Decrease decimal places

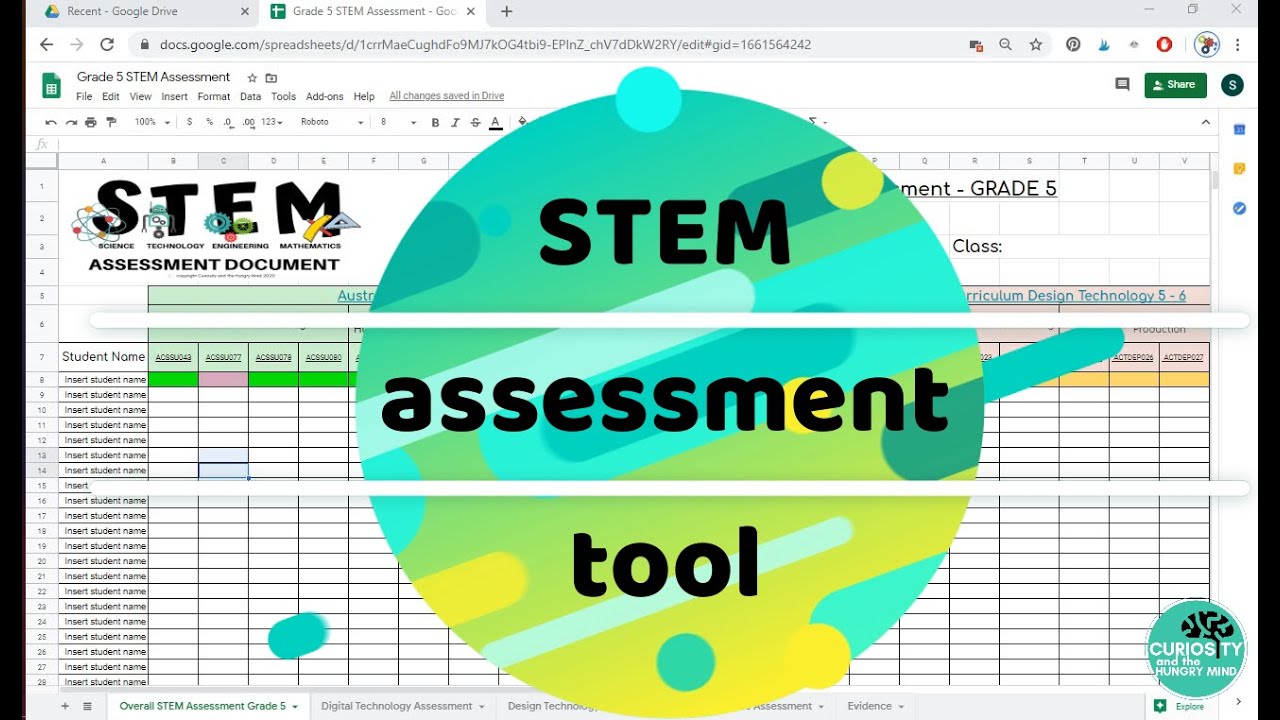click(228, 122)
